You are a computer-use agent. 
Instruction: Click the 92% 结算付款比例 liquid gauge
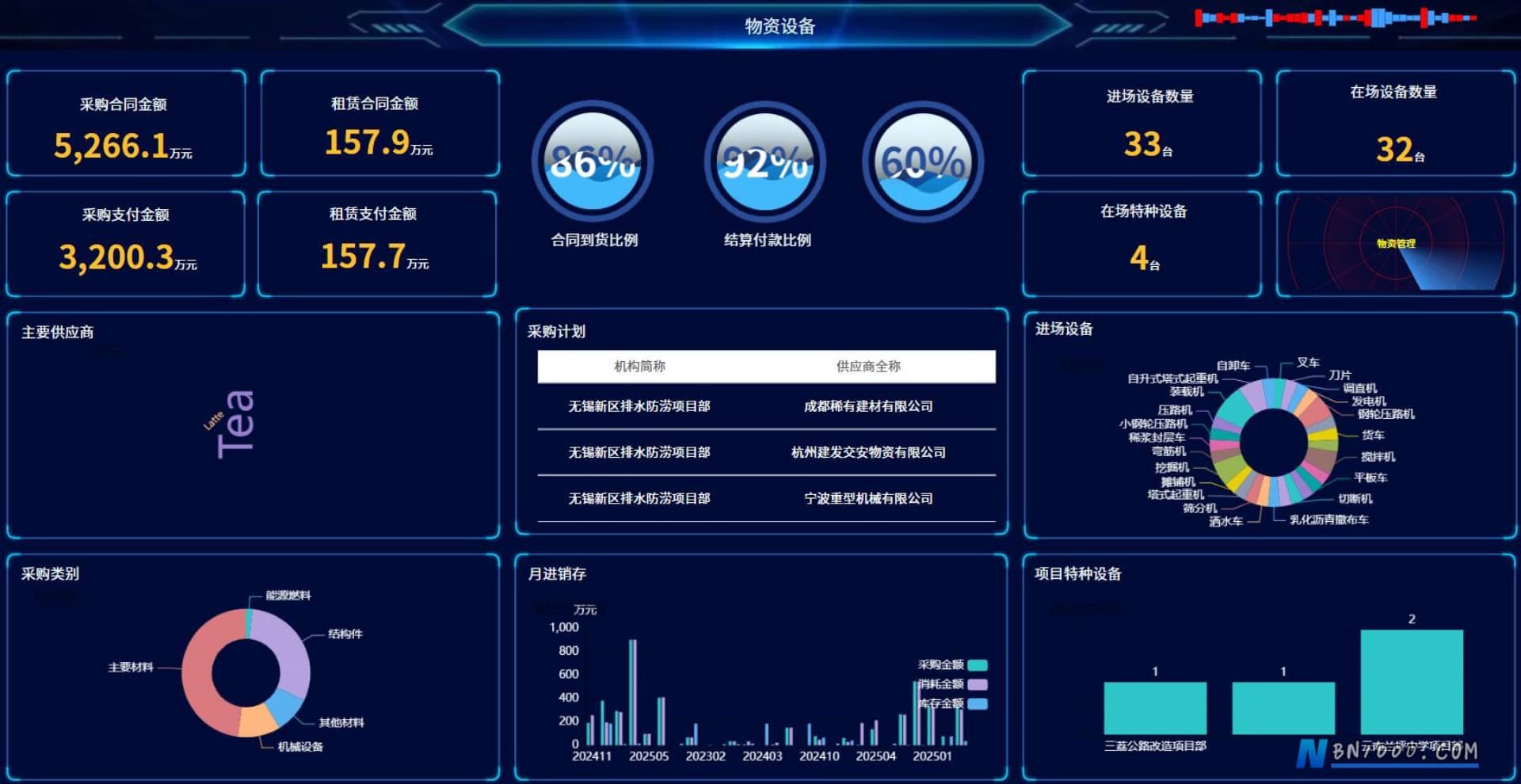tap(765, 162)
